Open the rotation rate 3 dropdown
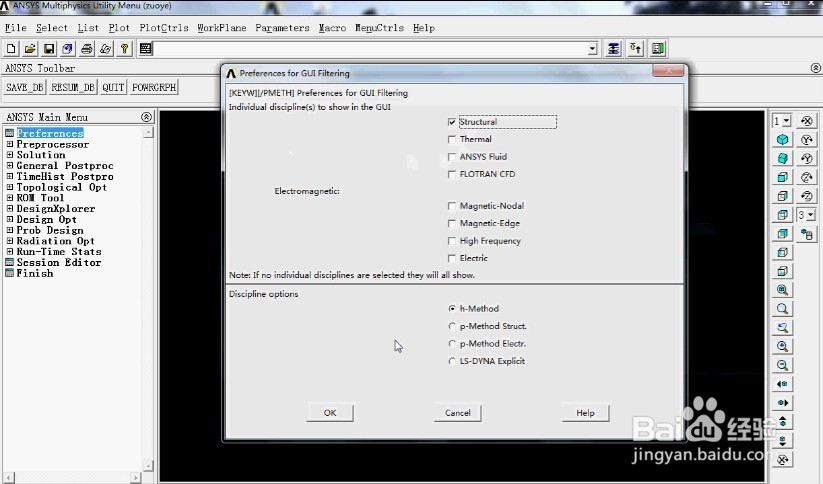 [x=811, y=215]
